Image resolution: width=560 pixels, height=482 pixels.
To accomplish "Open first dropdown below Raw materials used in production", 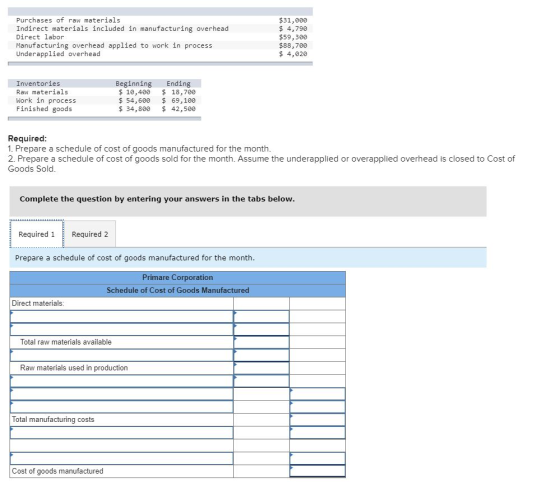I will pos(122,381).
